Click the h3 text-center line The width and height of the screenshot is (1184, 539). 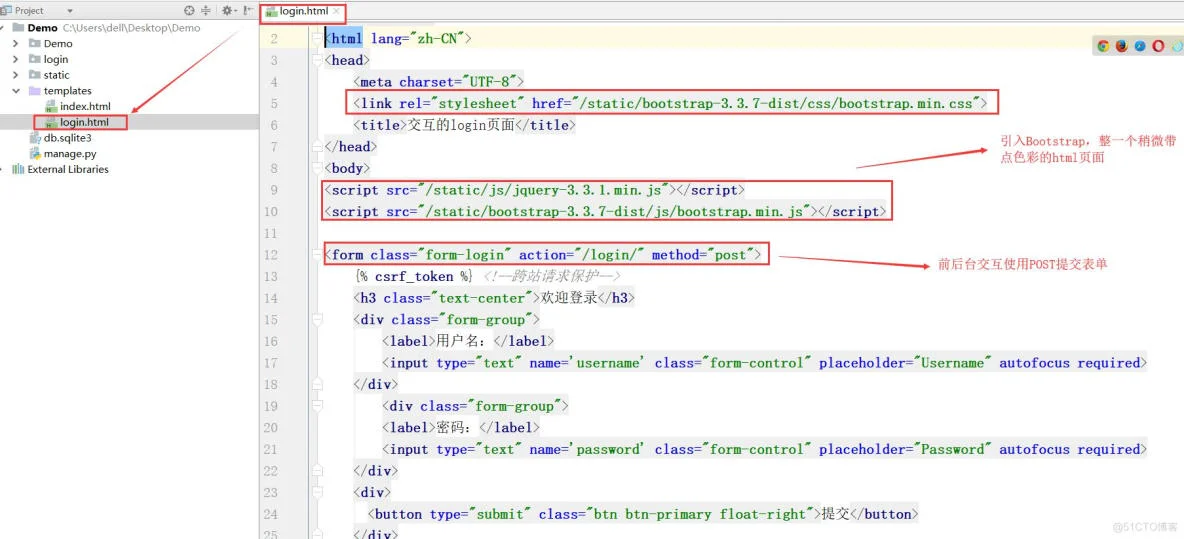[494, 298]
